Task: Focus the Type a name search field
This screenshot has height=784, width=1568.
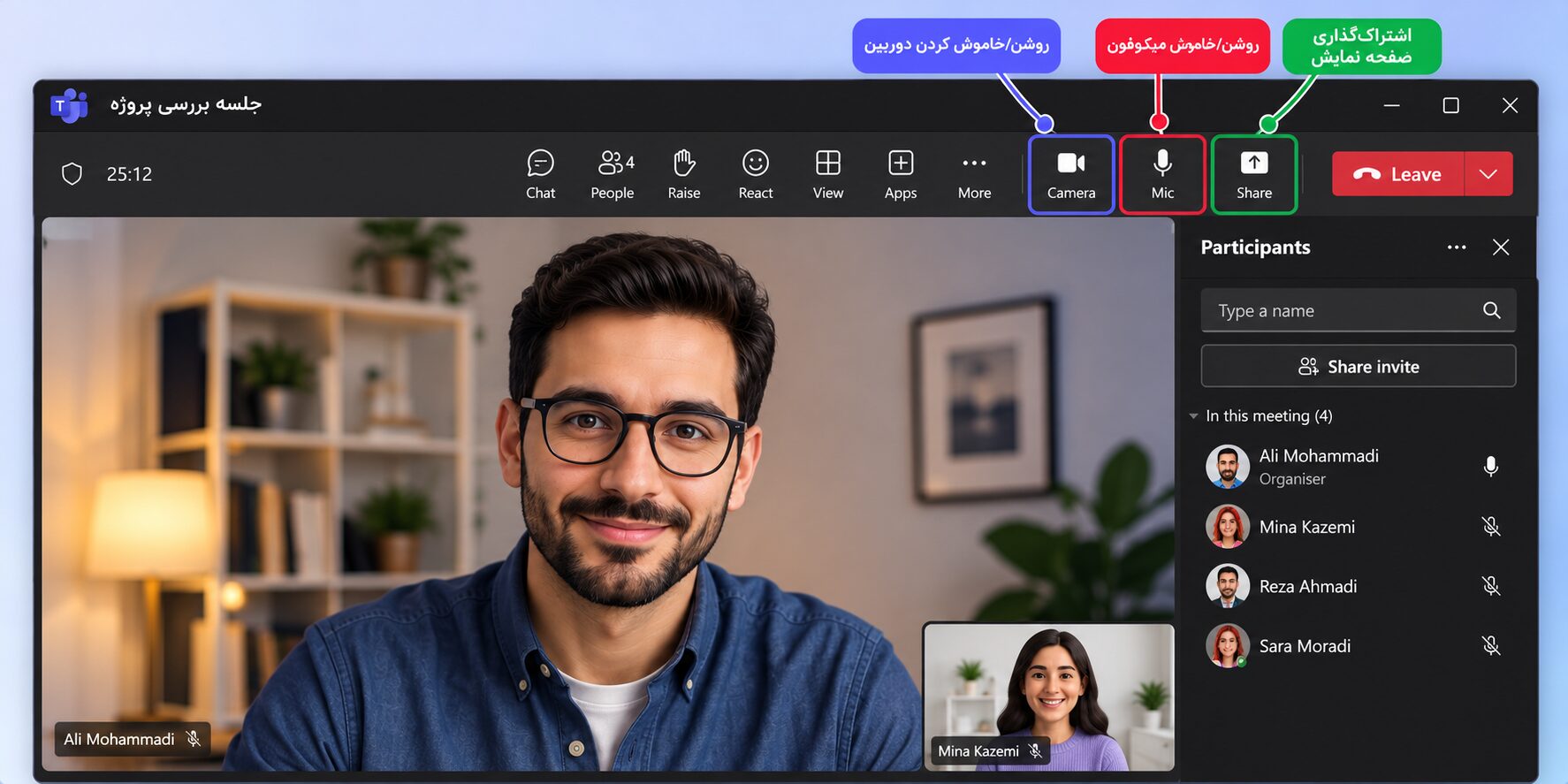Action: pyautogui.click(x=1358, y=310)
